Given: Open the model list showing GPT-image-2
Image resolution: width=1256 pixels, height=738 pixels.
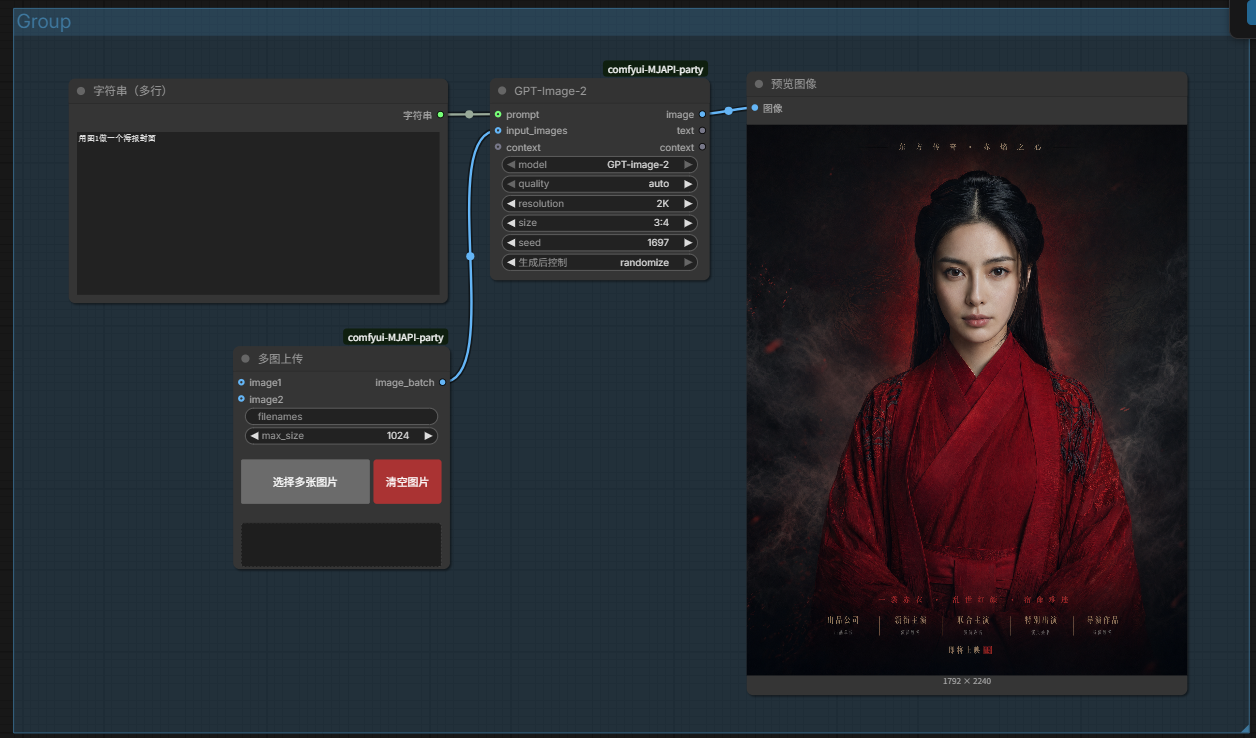Looking at the screenshot, I should (600, 165).
